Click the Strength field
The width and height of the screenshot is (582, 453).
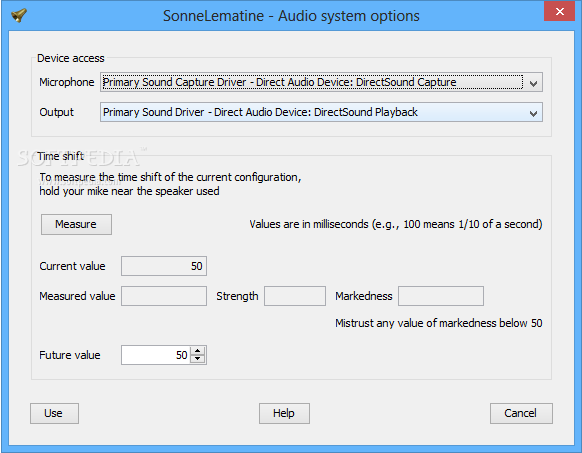click(295, 296)
